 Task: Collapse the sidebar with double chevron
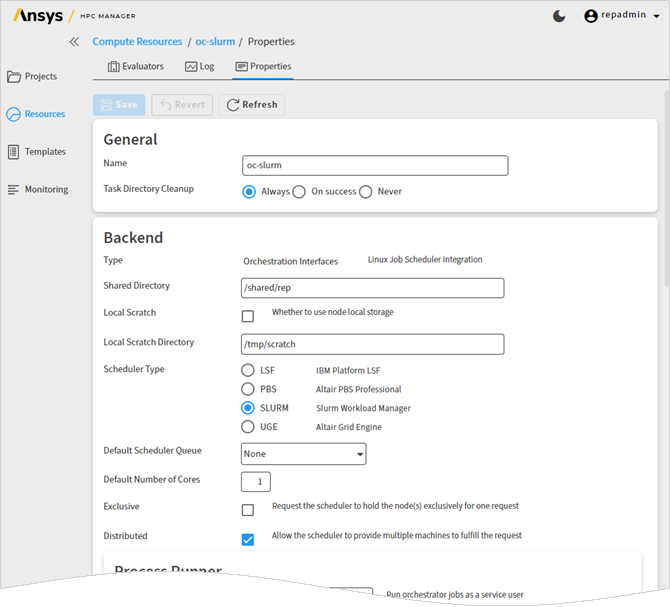74,42
